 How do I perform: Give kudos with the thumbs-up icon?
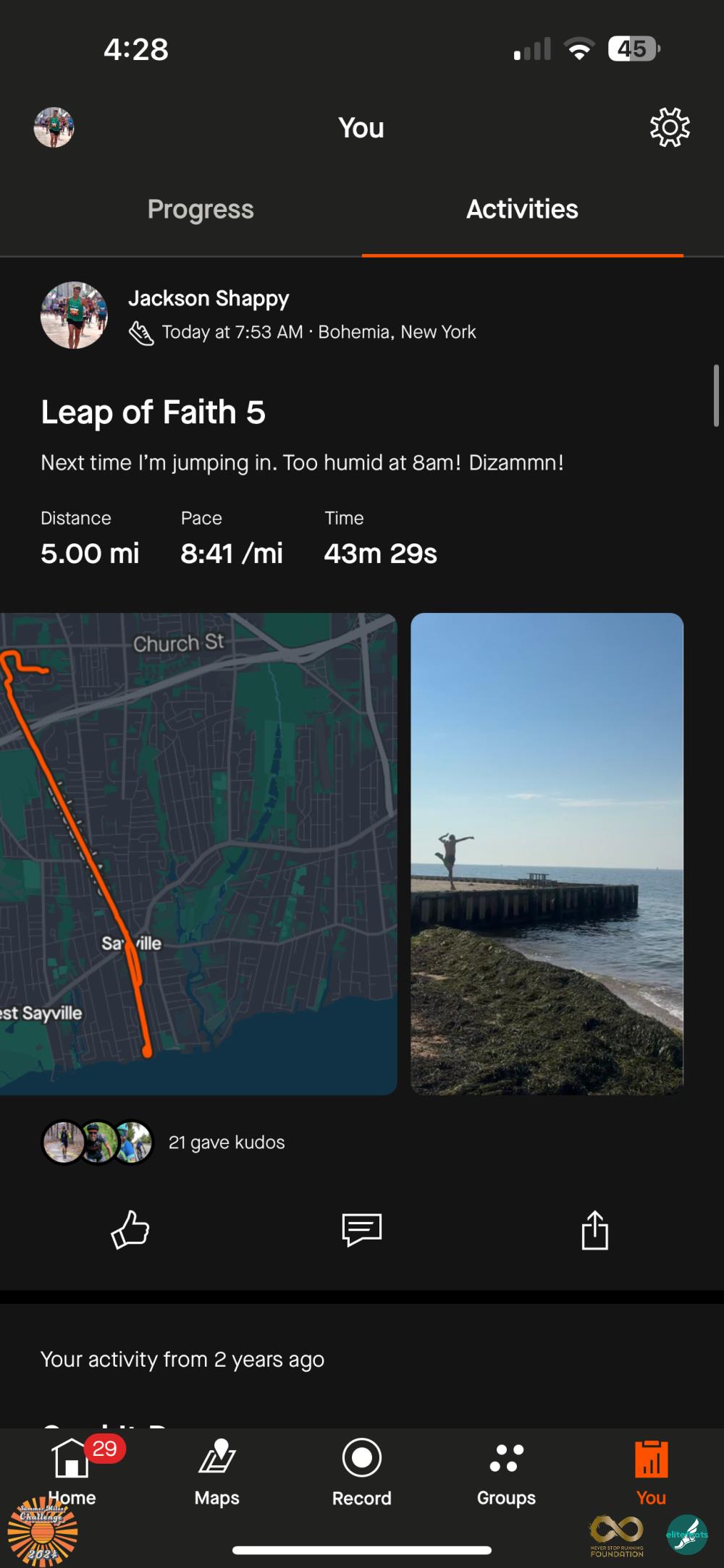pos(130,1229)
